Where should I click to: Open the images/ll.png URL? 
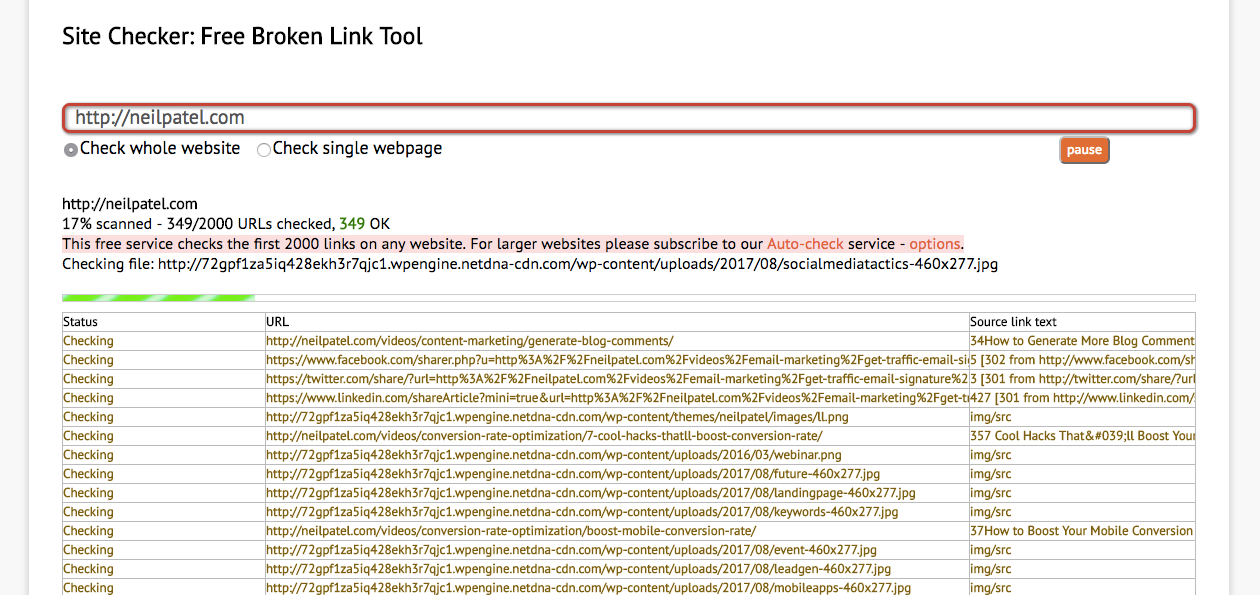(x=557, y=417)
